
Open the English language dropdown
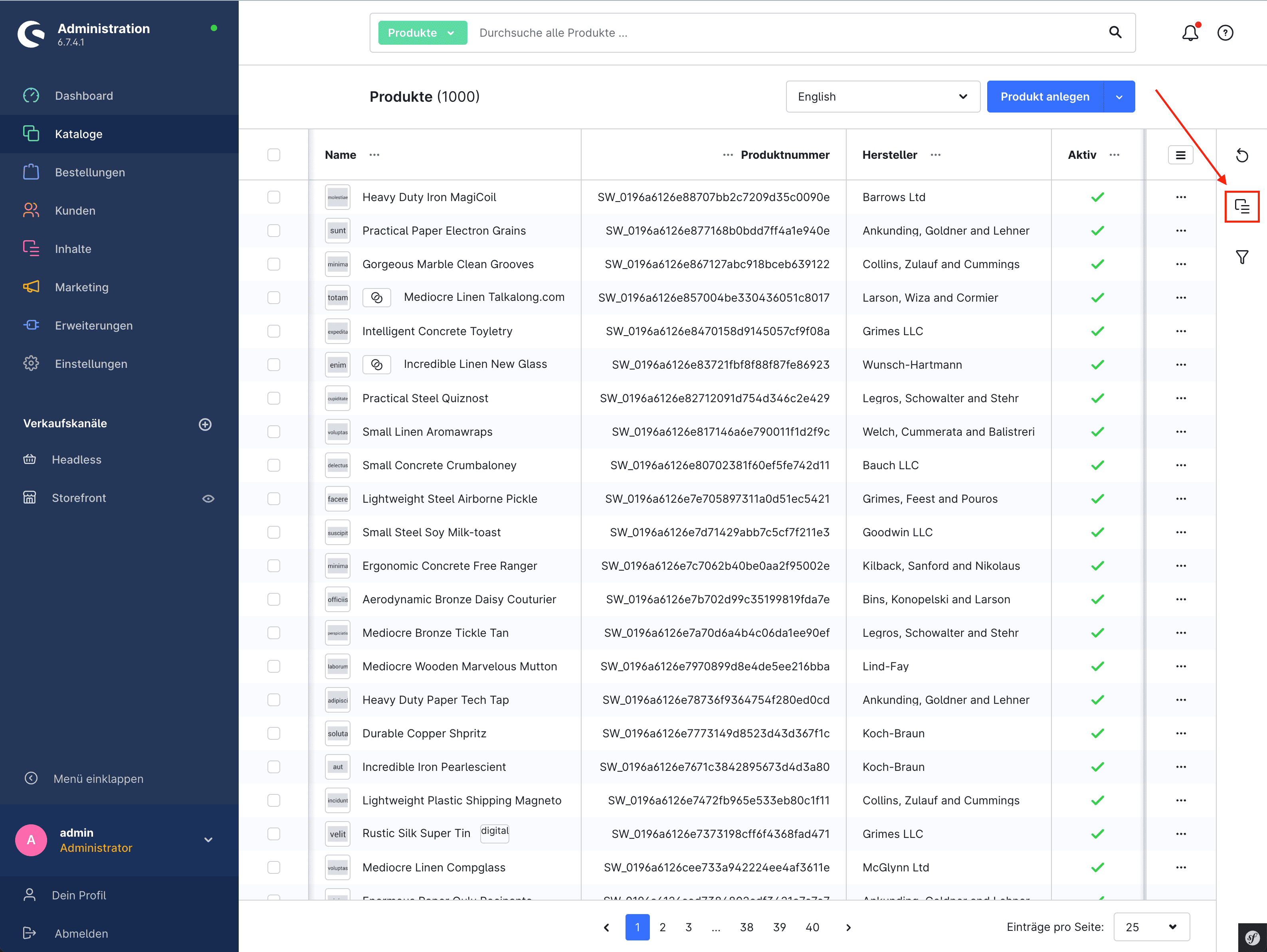point(882,97)
